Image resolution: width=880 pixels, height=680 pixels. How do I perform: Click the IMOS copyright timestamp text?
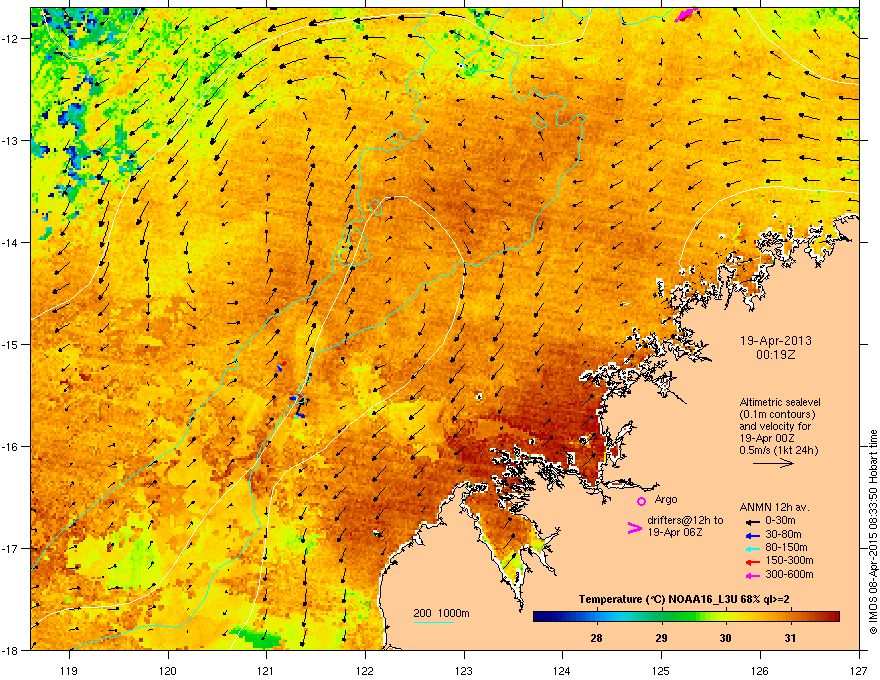[873, 532]
